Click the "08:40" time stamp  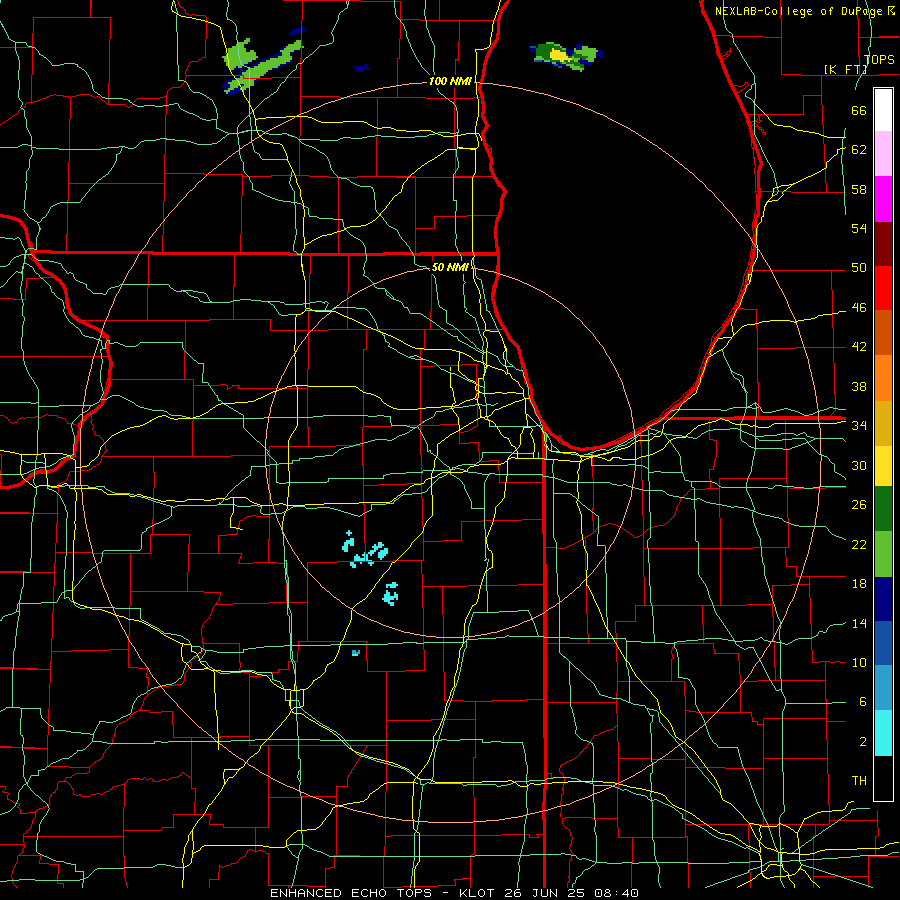[x=616, y=893]
